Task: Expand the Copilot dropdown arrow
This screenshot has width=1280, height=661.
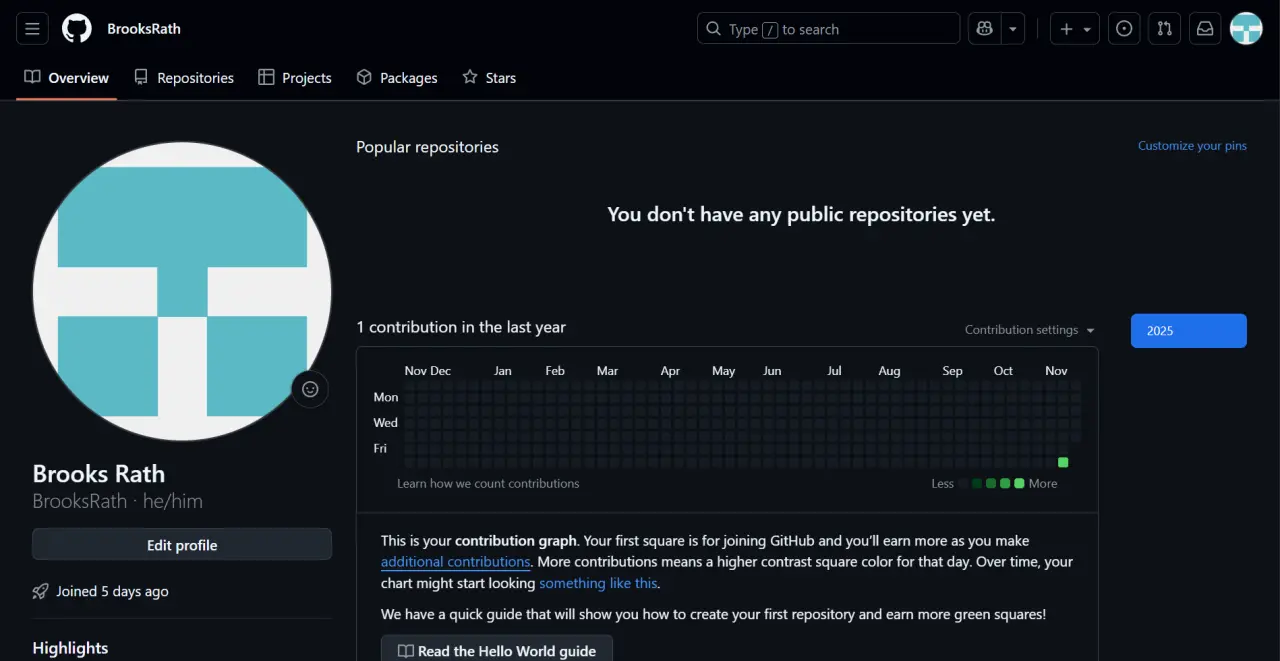Action: pos(1014,29)
